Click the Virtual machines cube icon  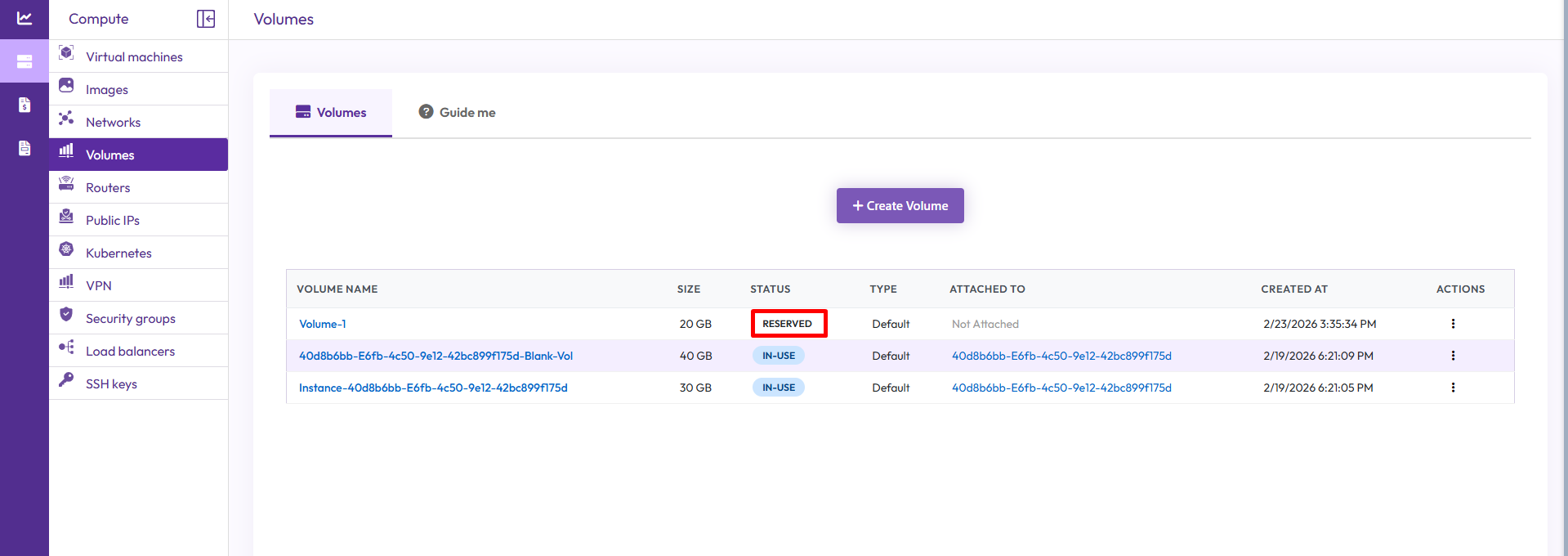click(67, 54)
